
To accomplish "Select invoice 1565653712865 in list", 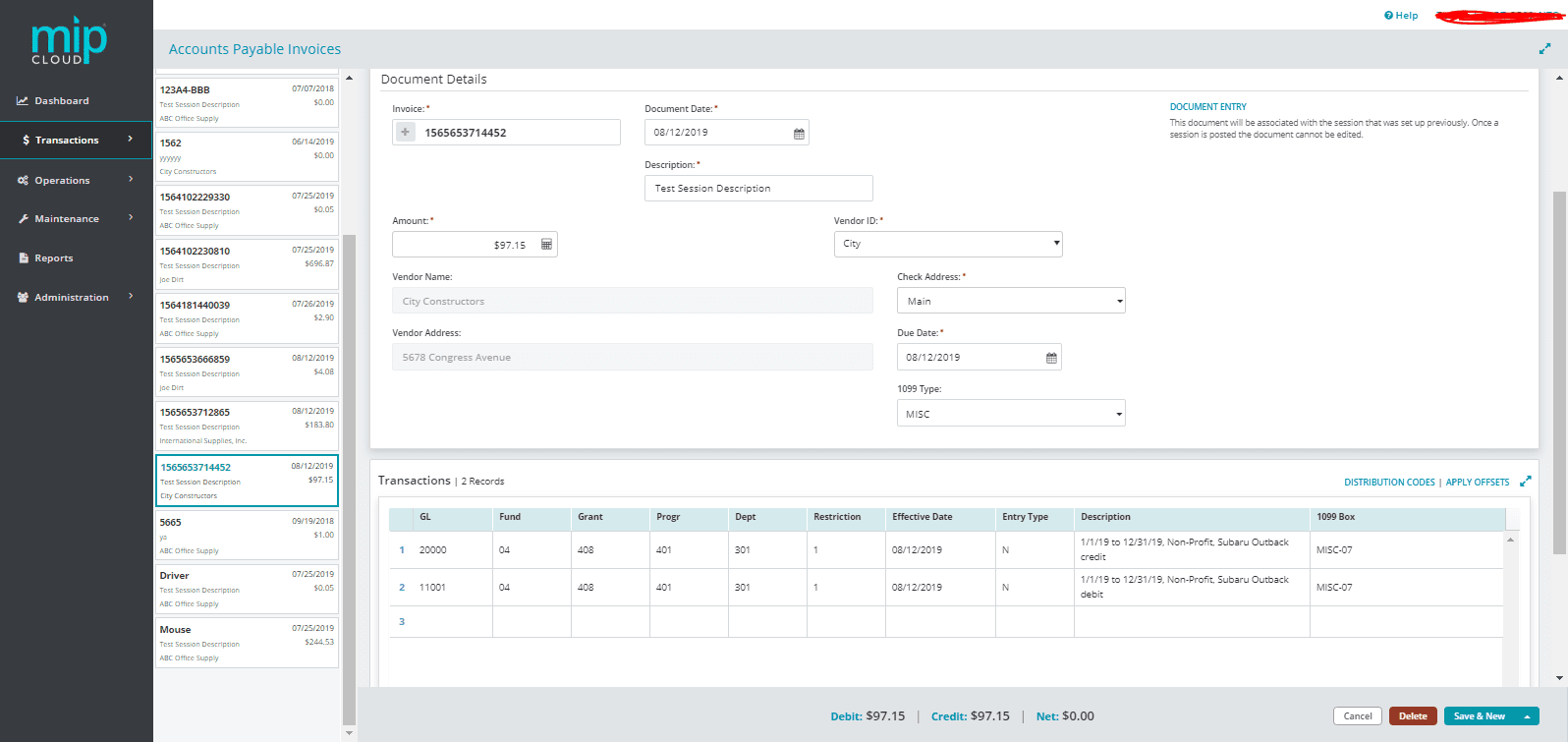I will [247, 426].
